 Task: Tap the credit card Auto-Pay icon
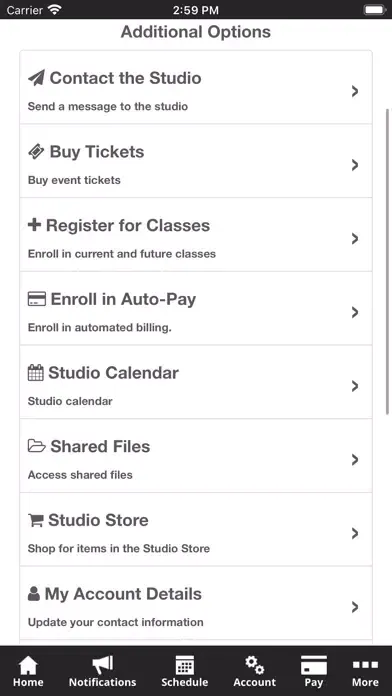[36, 299]
